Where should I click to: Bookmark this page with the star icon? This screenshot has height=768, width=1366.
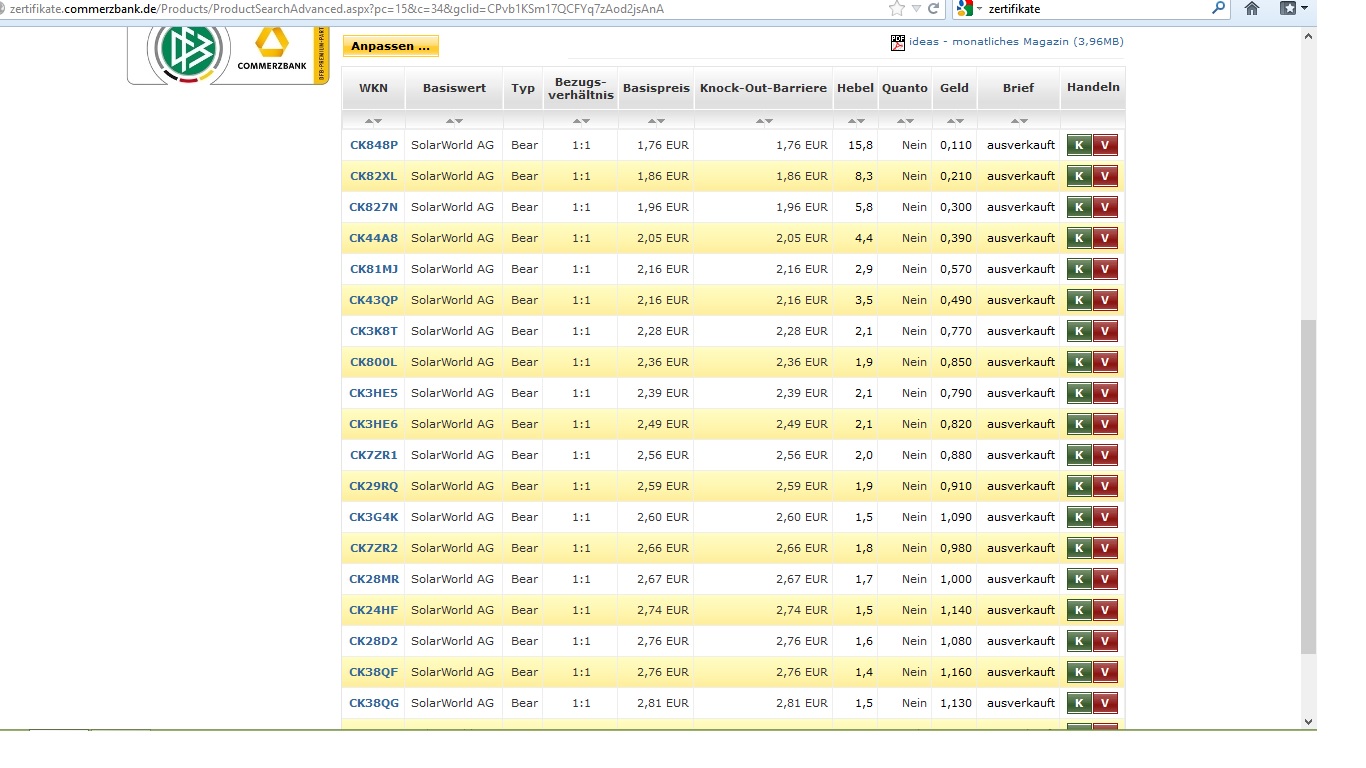coord(896,9)
